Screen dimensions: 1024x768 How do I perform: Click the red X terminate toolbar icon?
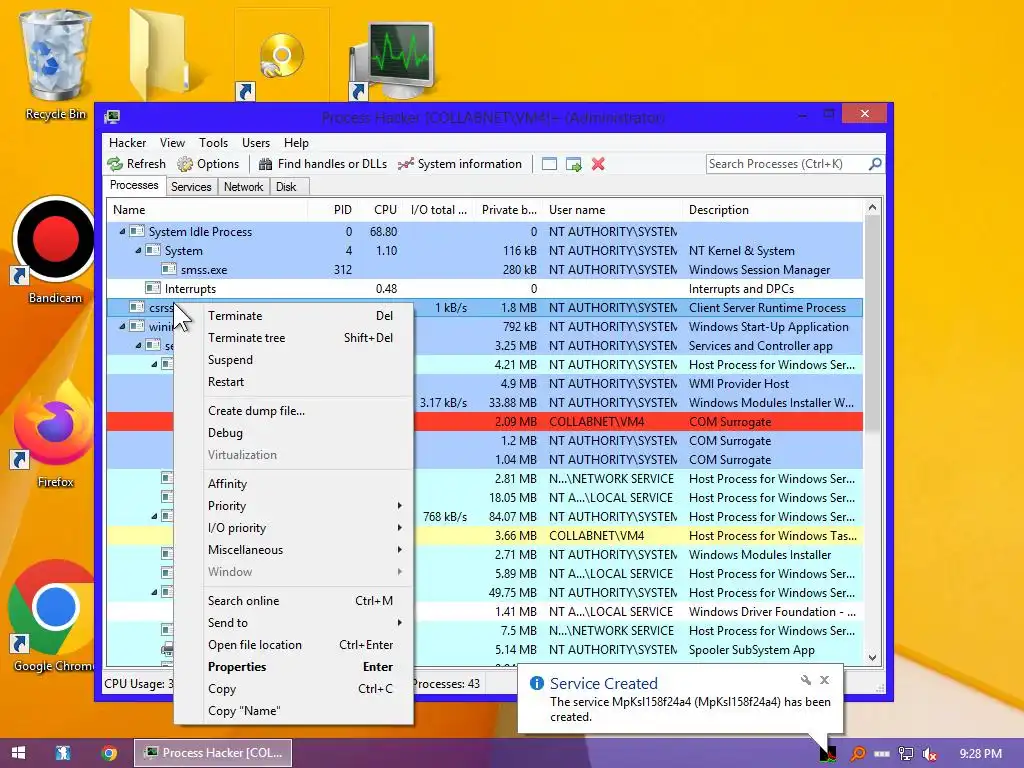[x=598, y=164]
